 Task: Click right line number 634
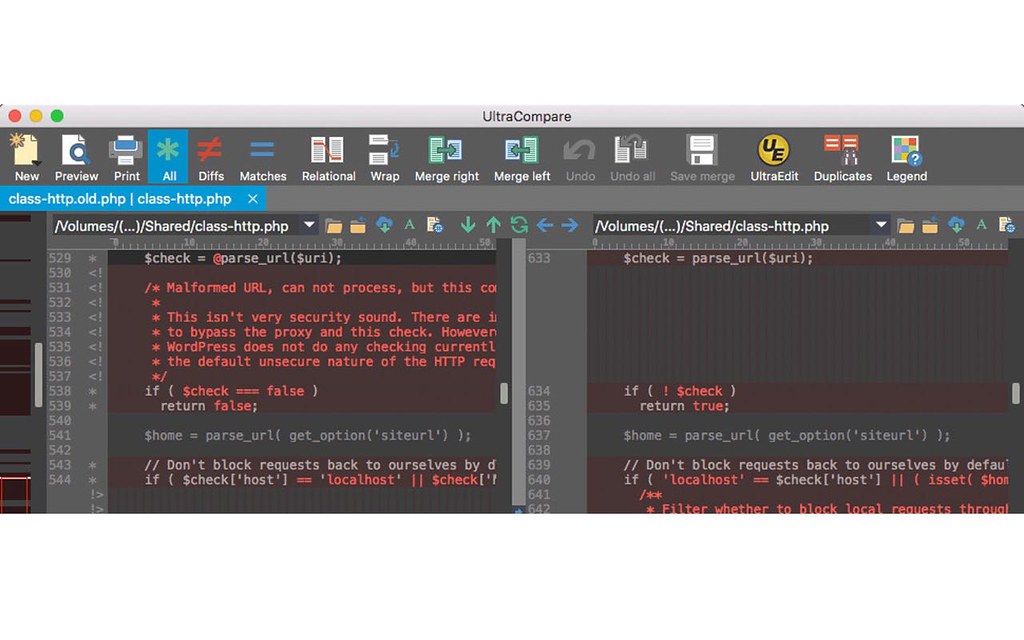pos(539,391)
